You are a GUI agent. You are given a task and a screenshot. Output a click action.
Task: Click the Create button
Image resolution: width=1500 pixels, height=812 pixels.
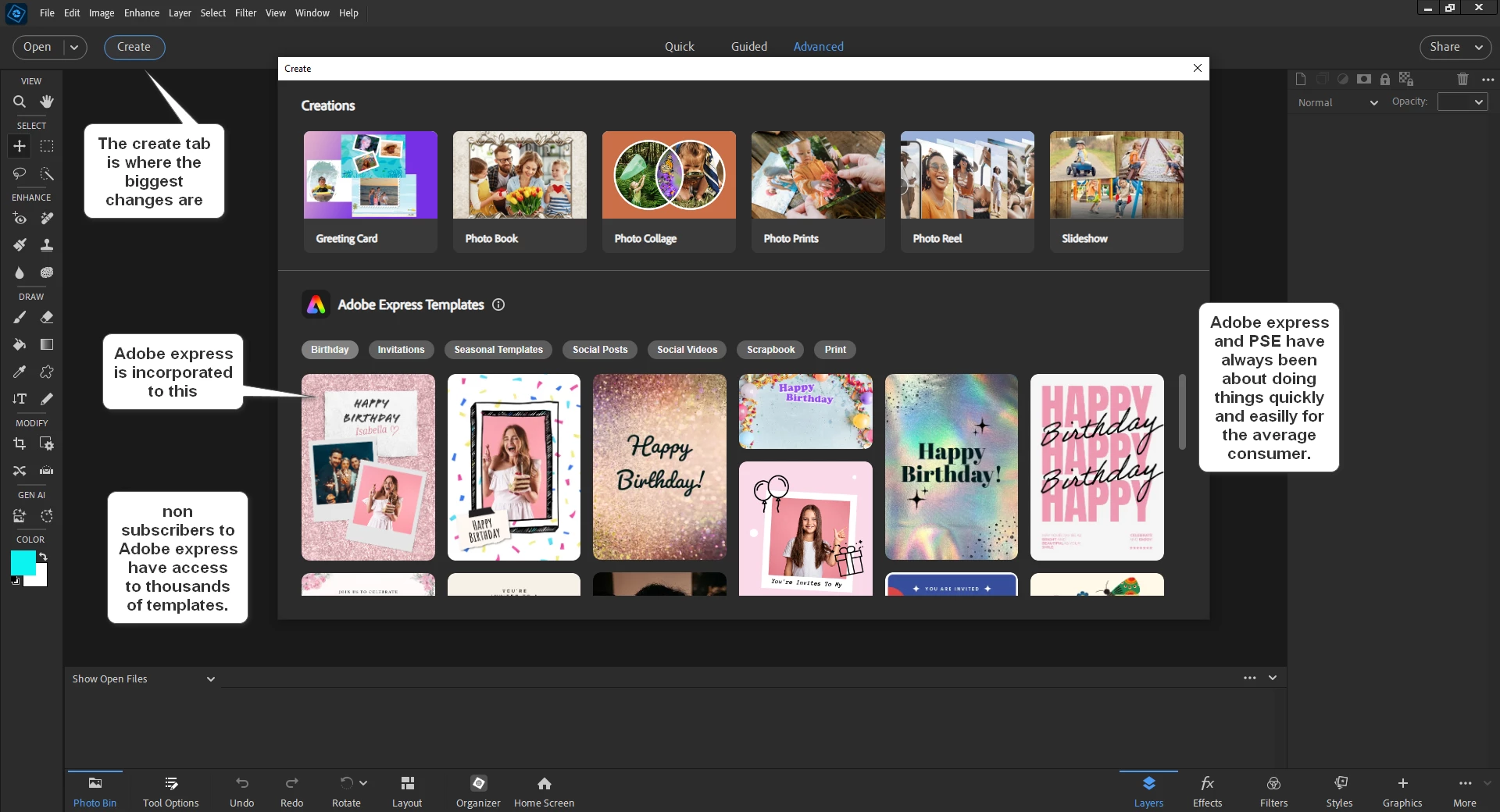(x=134, y=48)
